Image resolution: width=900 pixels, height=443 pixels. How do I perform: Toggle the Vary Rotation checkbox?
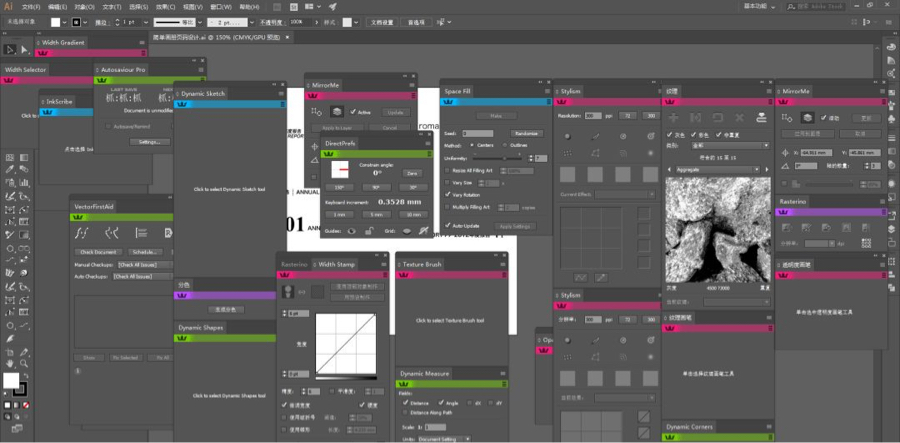(448, 194)
